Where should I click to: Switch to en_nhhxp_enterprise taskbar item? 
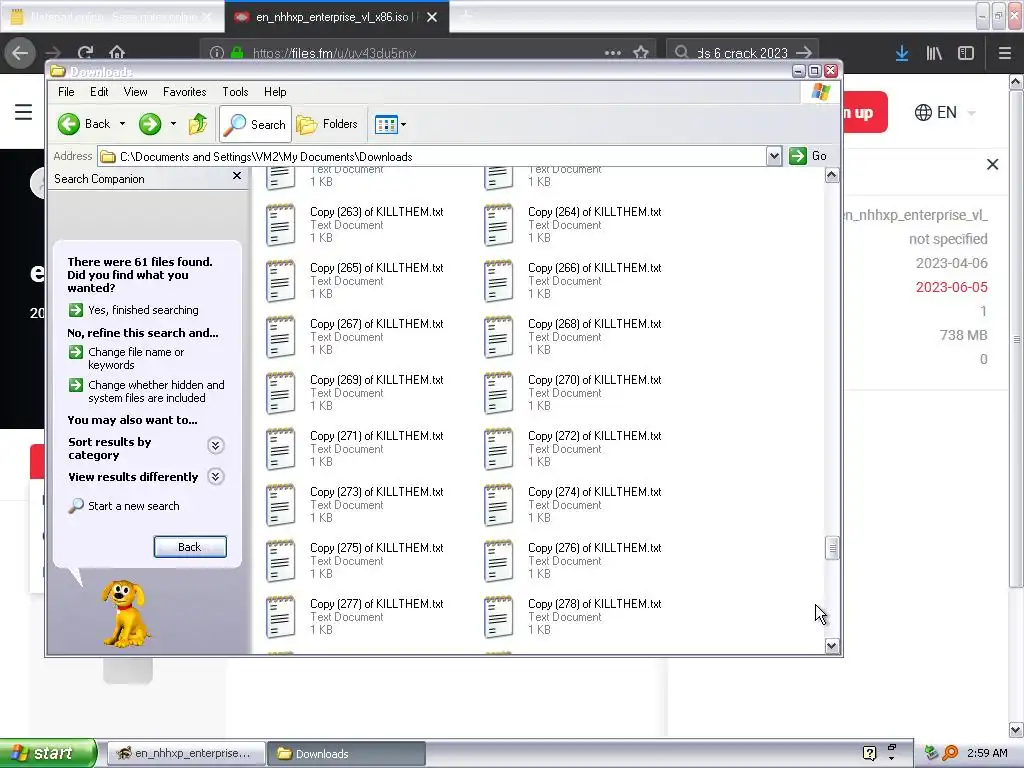click(x=185, y=754)
